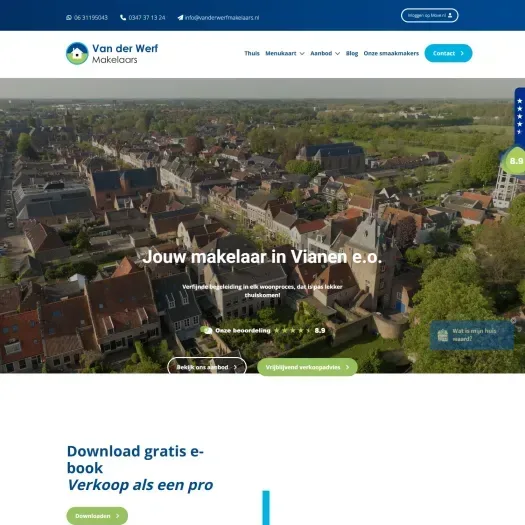Screen dimensions: 525x525
Task: Click the green 8.9 score badge
Action: pos(515,161)
